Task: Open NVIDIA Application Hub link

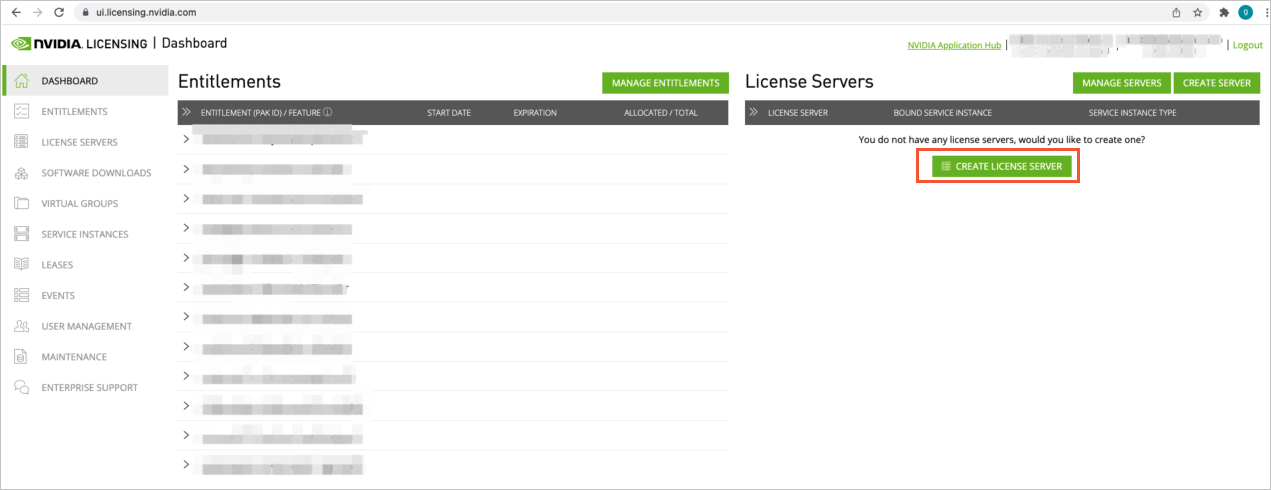Action: tap(954, 45)
